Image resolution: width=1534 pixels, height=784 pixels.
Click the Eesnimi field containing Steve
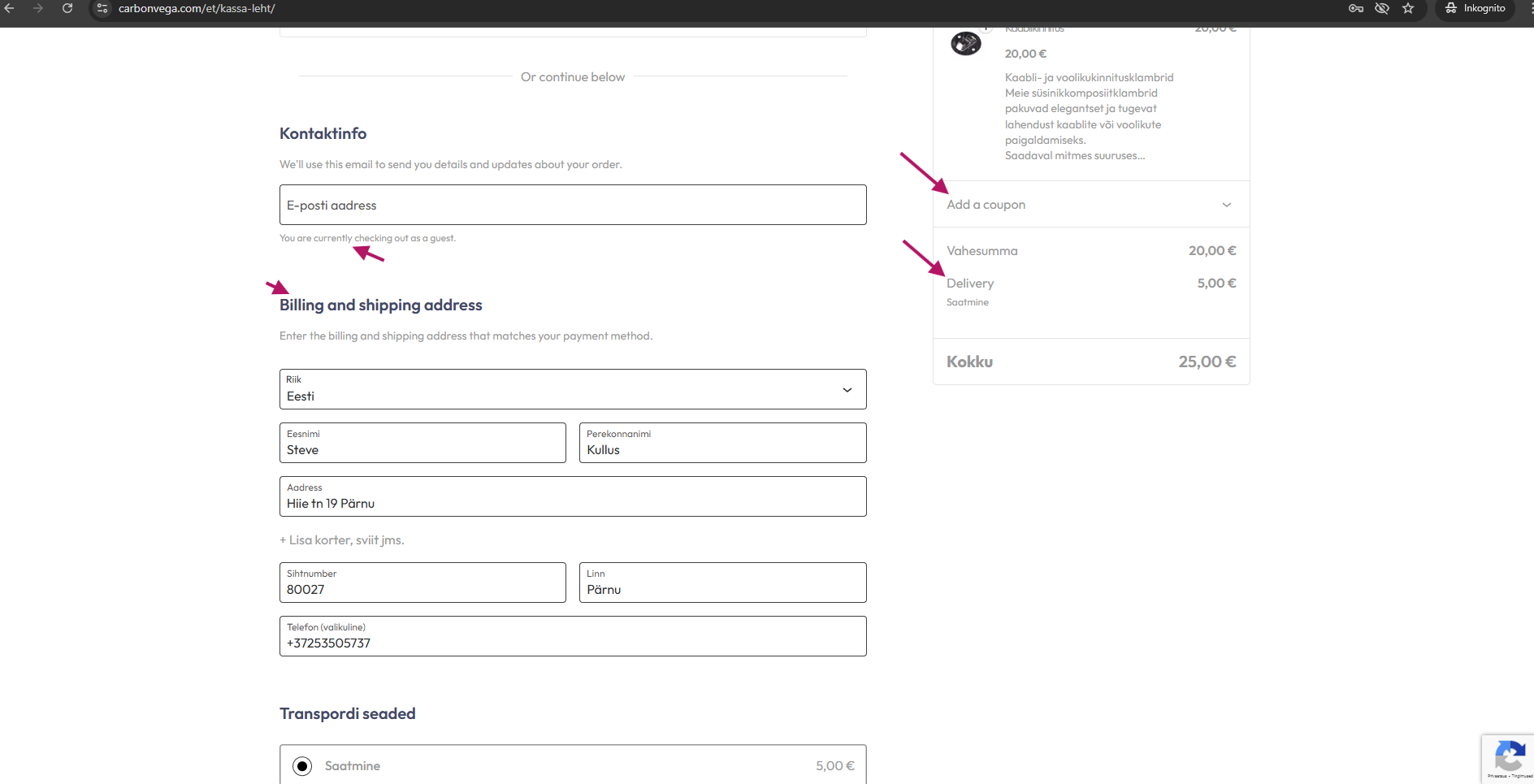[422, 444]
